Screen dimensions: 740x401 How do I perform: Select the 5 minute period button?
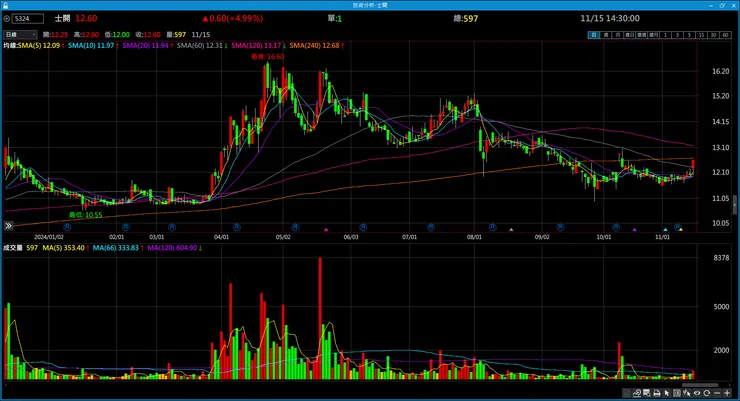689,35
